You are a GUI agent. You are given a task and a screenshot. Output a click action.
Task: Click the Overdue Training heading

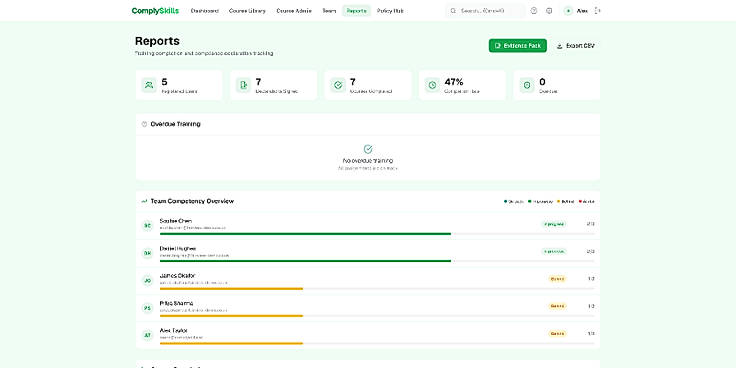176,124
